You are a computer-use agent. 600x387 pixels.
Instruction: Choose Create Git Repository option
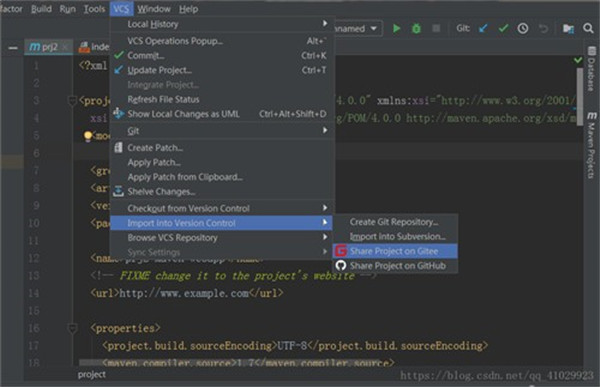click(395, 222)
